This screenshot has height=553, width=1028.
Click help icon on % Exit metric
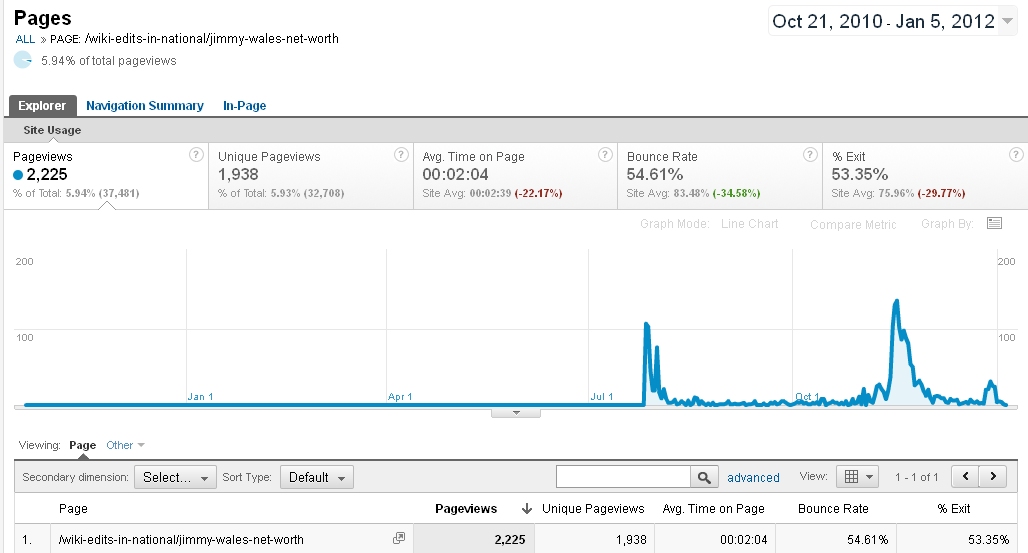click(1016, 155)
